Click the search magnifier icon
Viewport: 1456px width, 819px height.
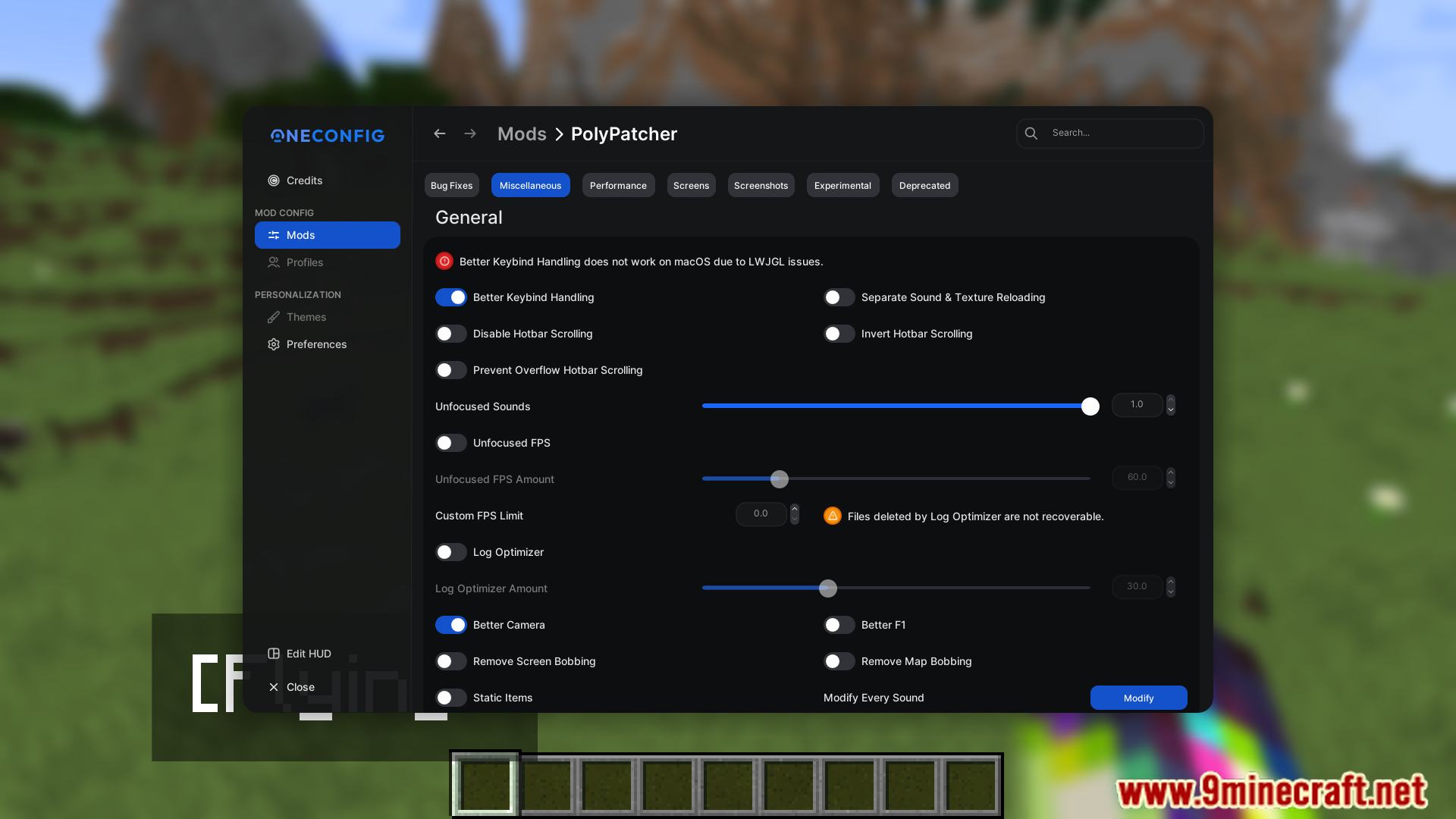(x=1031, y=133)
